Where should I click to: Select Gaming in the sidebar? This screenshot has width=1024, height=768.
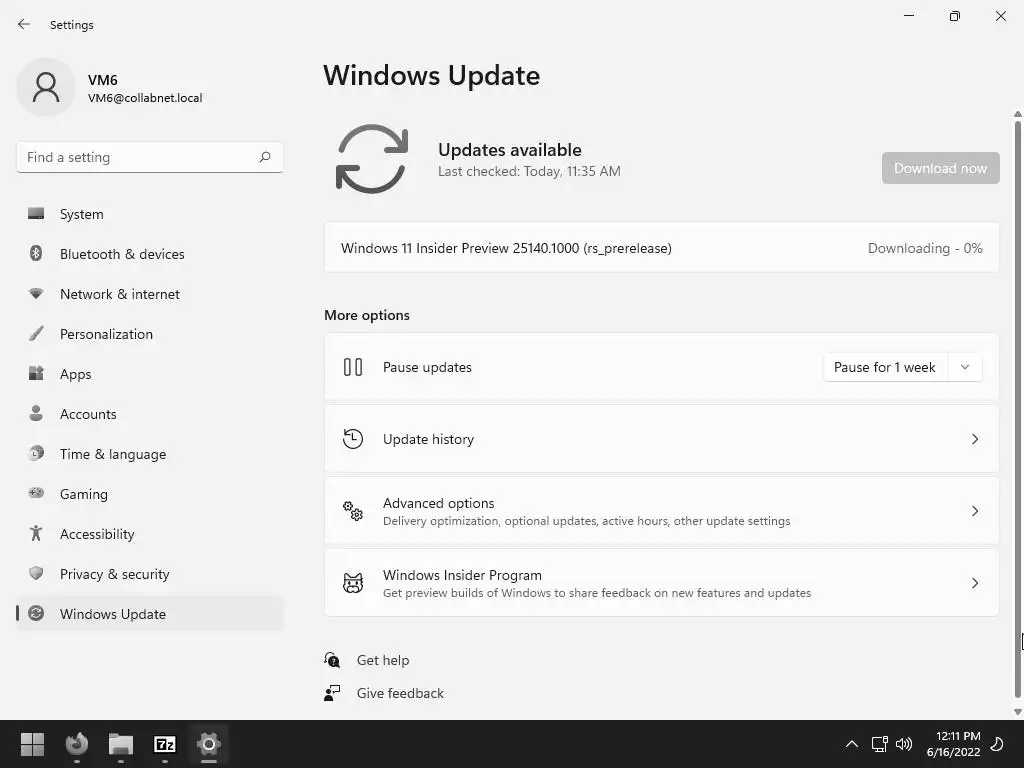150,493
